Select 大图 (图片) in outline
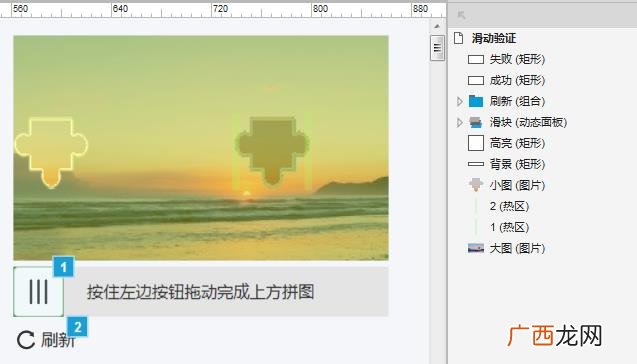The height and width of the screenshot is (364, 637). coord(517,248)
